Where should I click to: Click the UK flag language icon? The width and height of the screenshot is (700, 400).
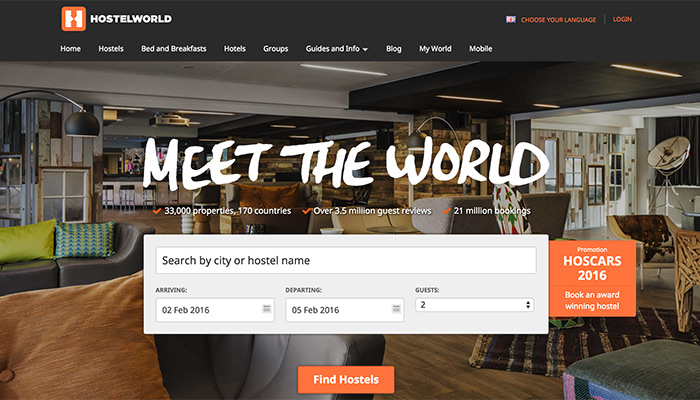[x=511, y=20]
